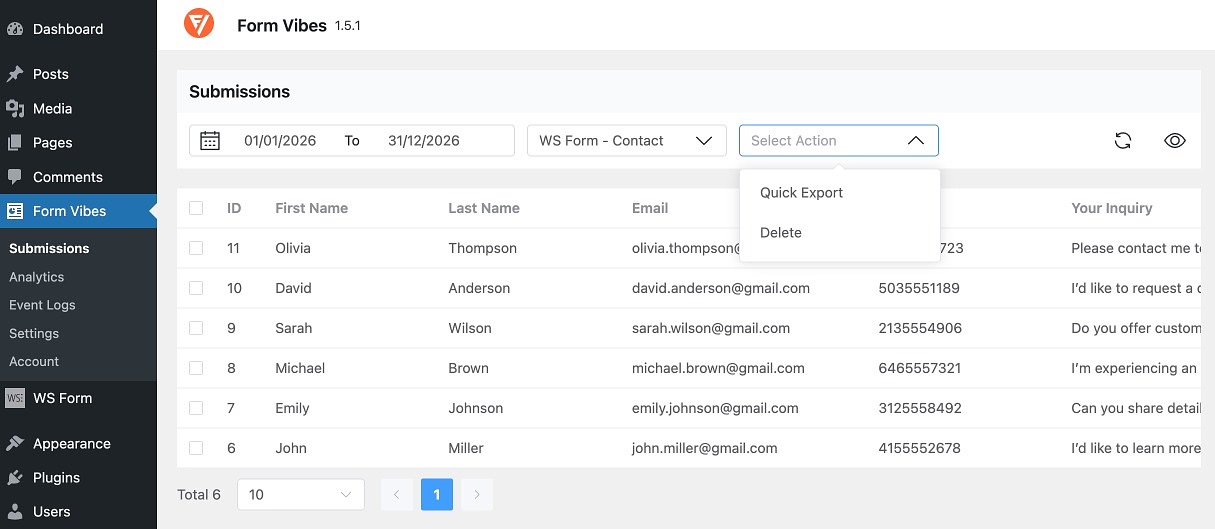Image resolution: width=1215 pixels, height=529 pixels.
Task: Open the Comments menu item
Action: coord(78,177)
